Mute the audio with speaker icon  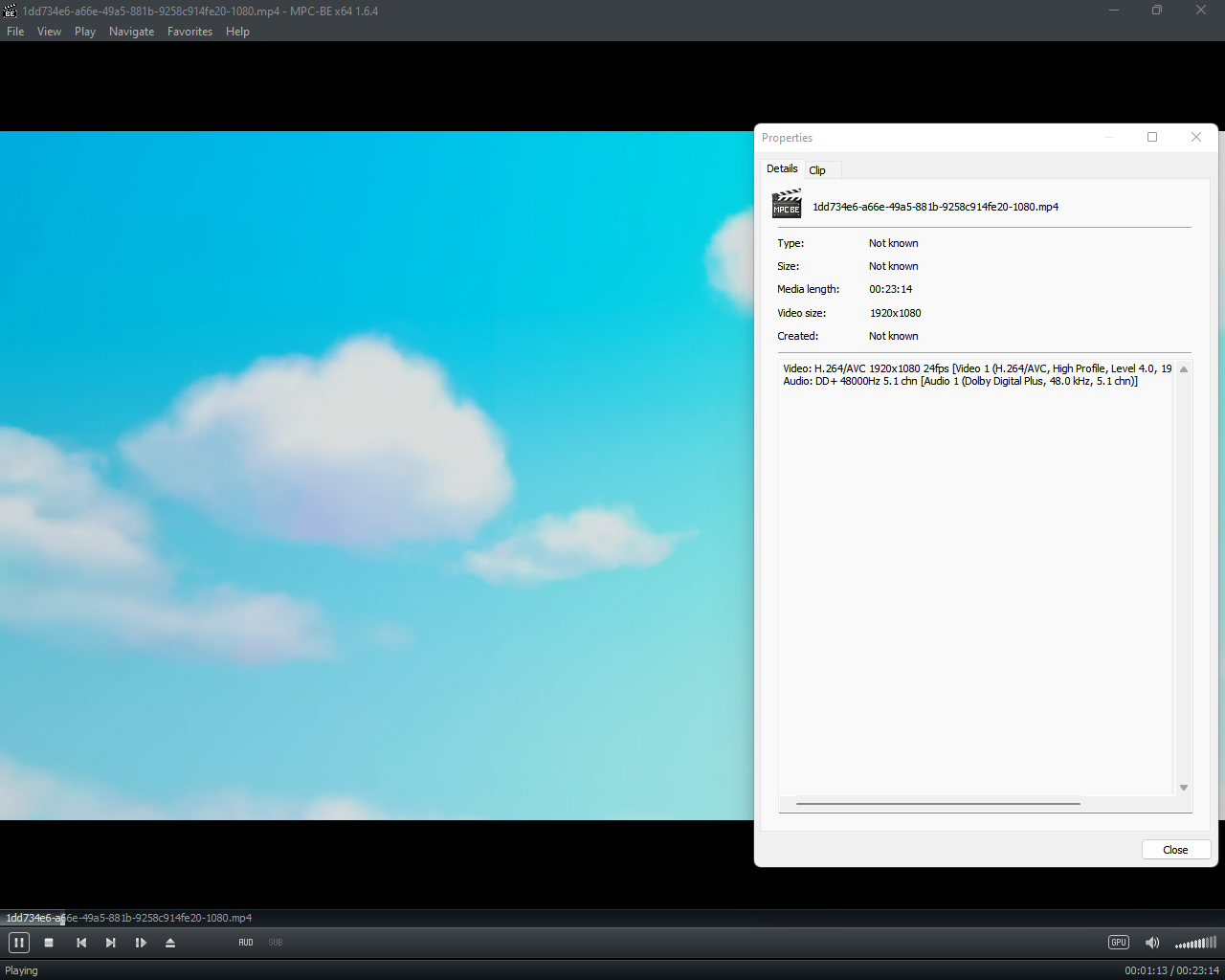[1152, 943]
